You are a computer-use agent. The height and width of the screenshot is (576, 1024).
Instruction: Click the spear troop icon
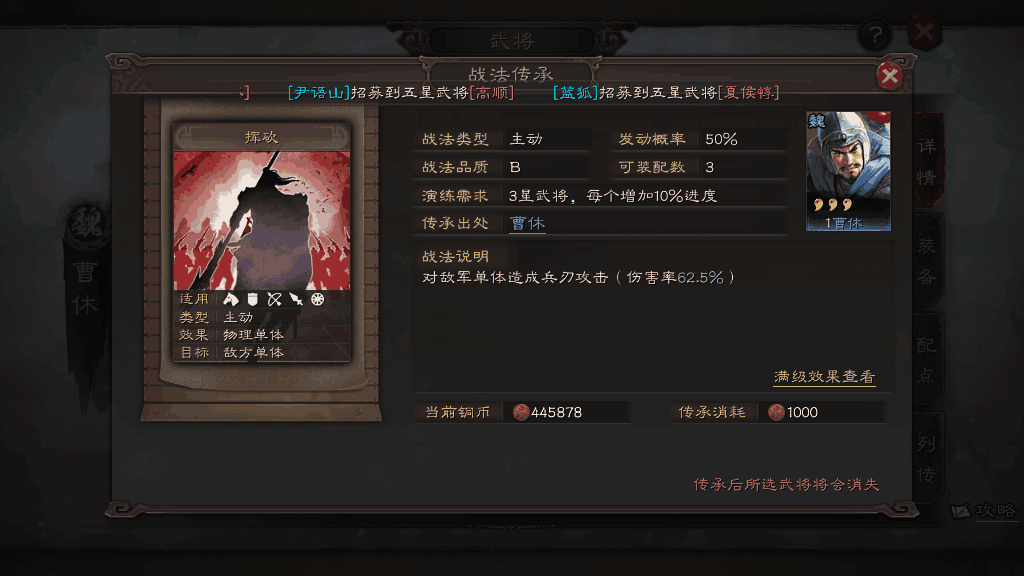click(x=296, y=299)
